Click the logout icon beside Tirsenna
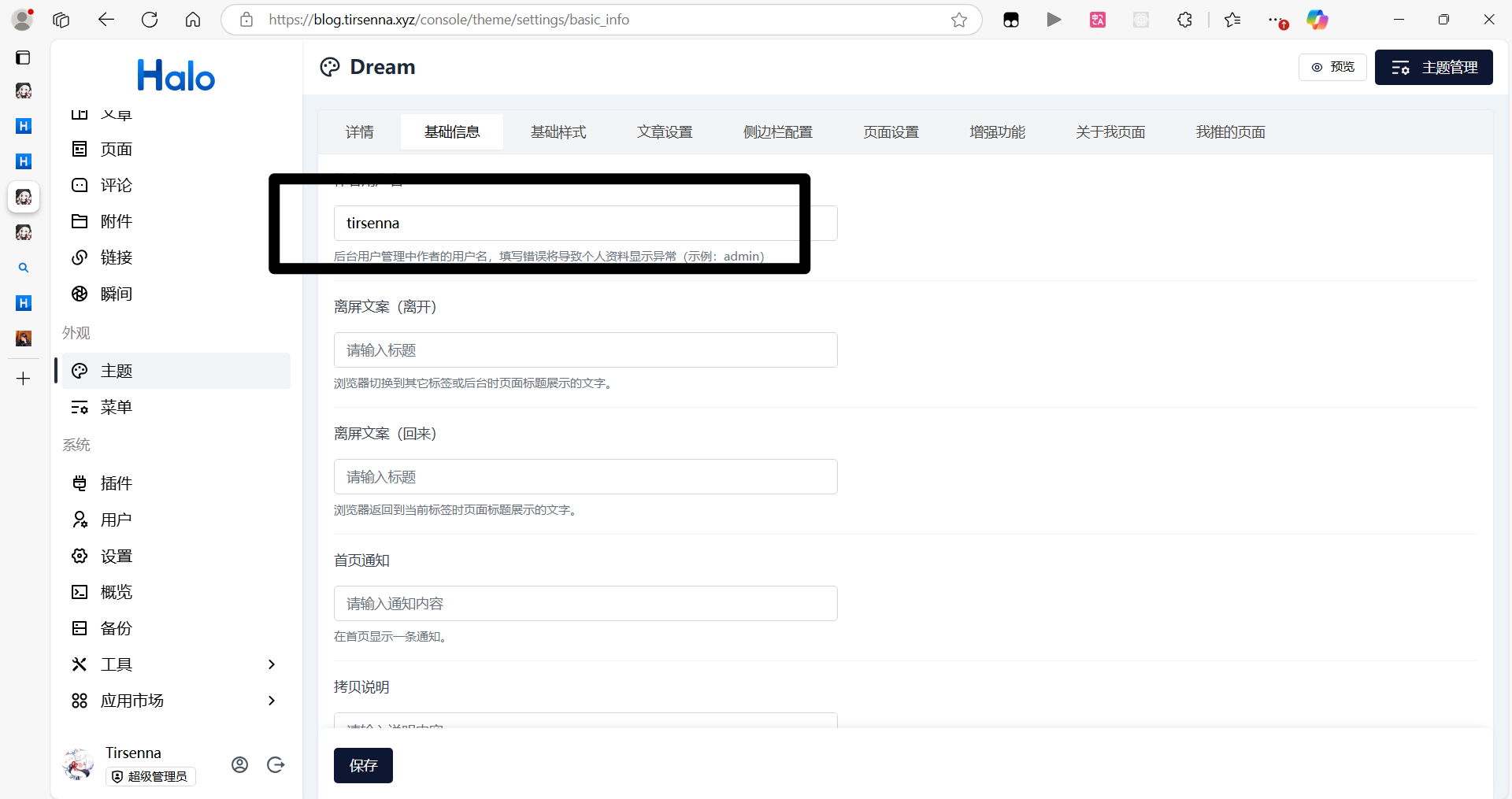This screenshot has width=1512, height=799. (276, 764)
